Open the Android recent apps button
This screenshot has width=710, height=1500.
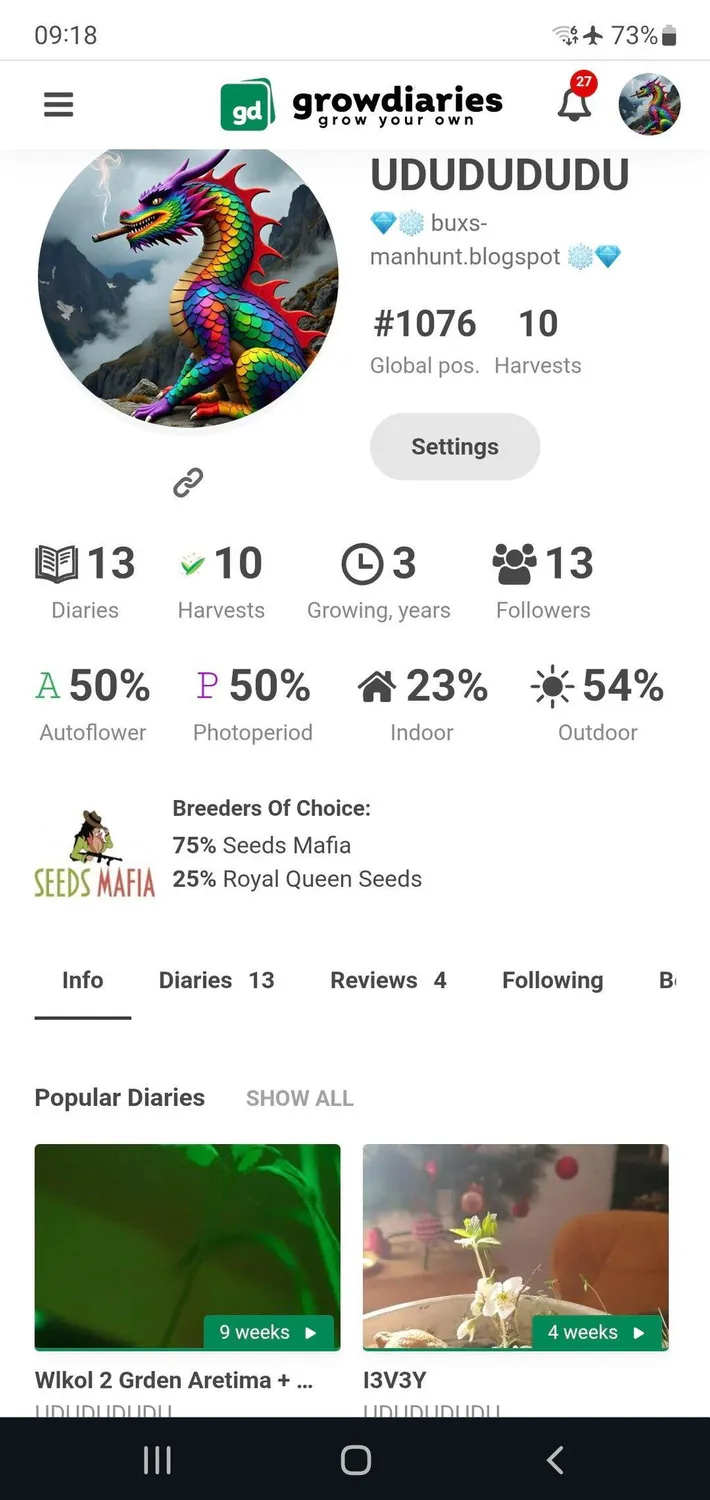click(157, 1460)
